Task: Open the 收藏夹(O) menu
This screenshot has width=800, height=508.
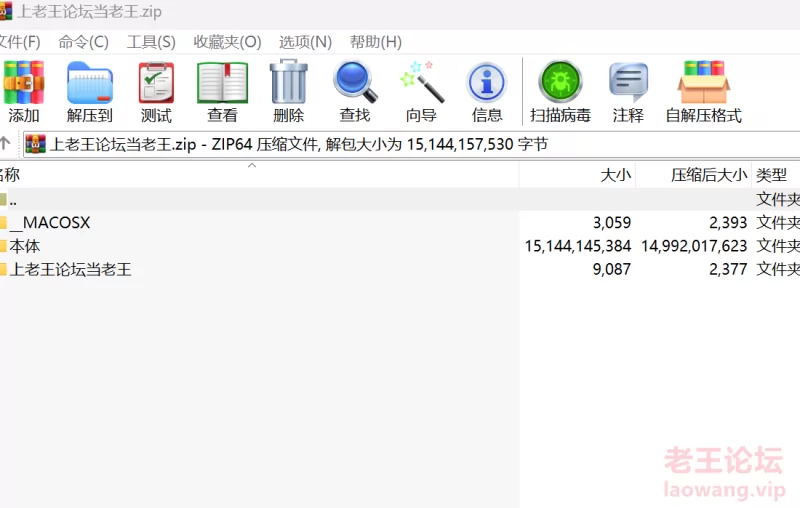Action: [227, 42]
